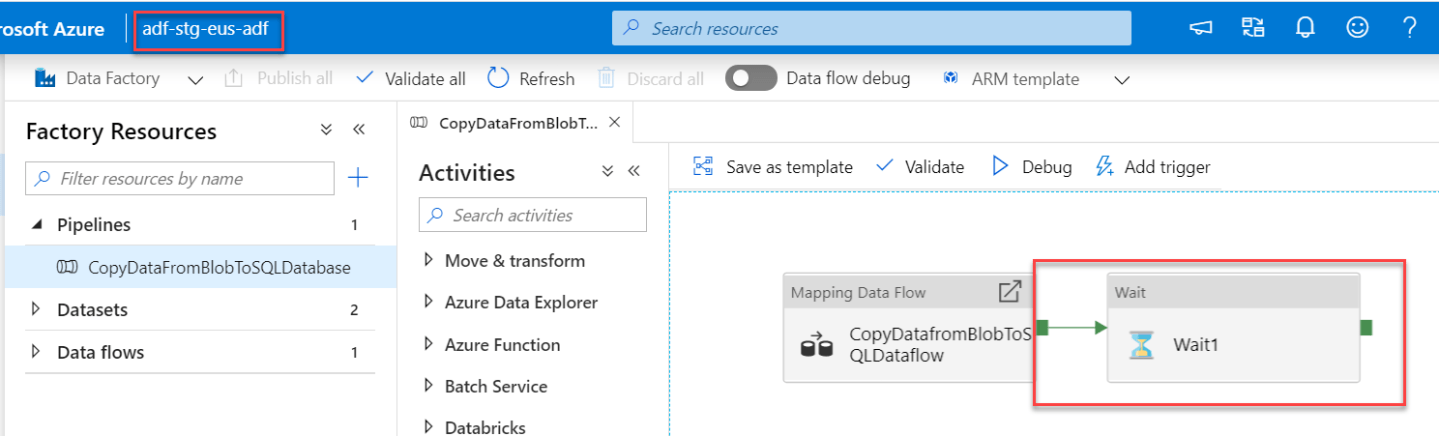Collapse the Factory Resources panel
This screenshot has width=1439, height=436.
pos(359,130)
